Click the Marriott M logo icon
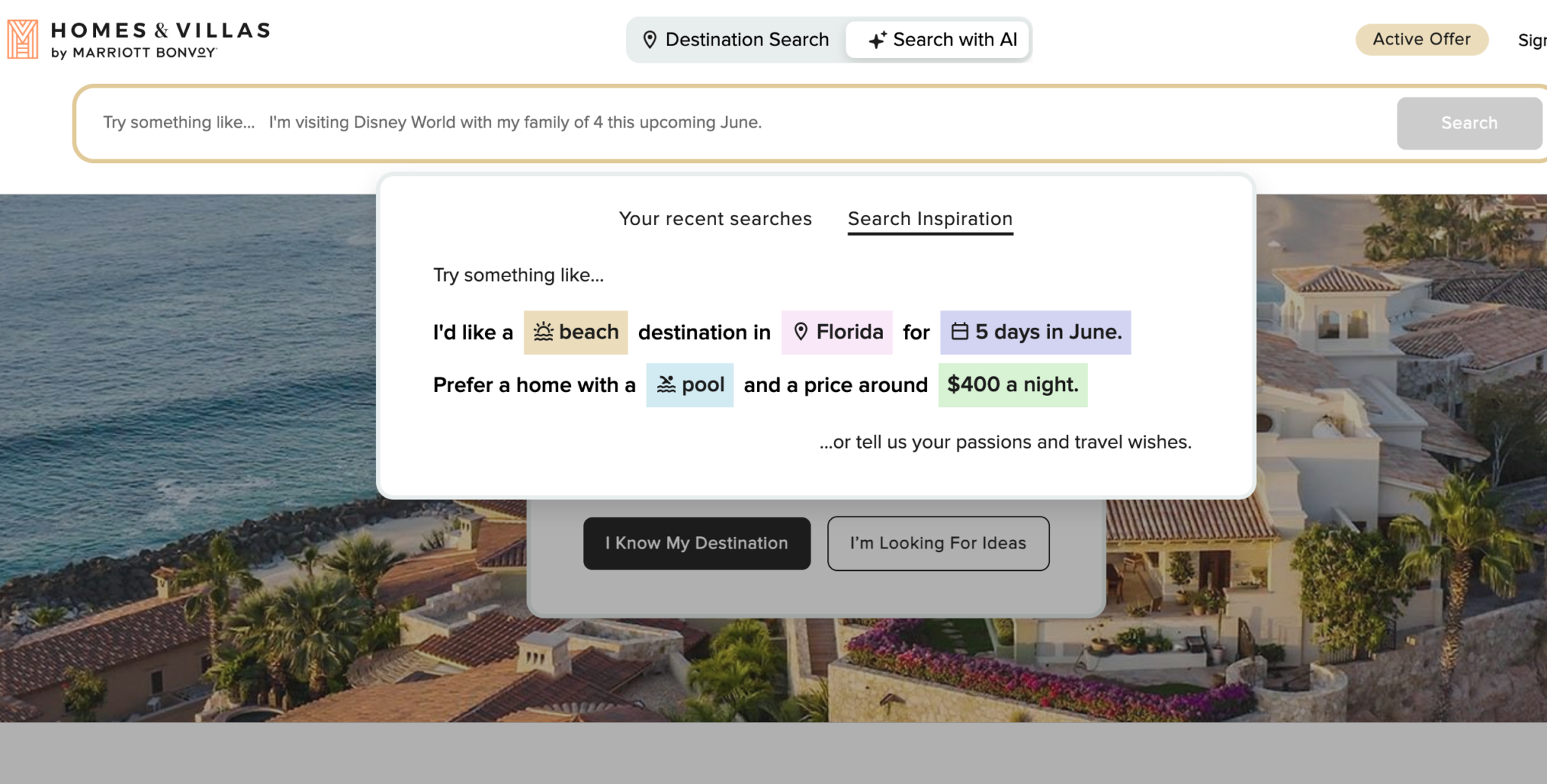 pyautogui.click(x=23, y=39)
